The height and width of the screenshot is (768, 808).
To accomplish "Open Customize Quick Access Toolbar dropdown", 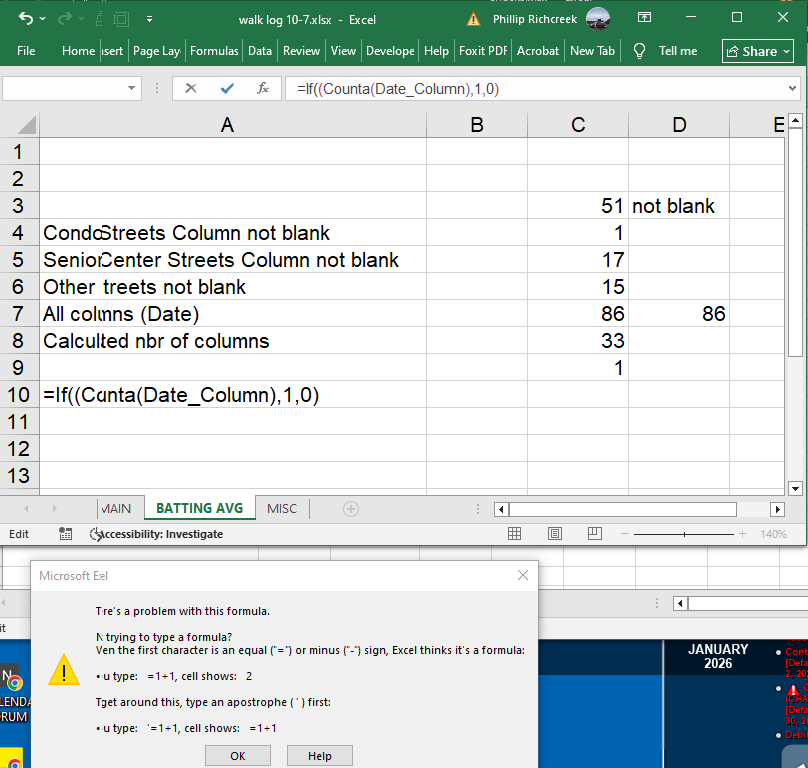I will click(x=149, y=19).
